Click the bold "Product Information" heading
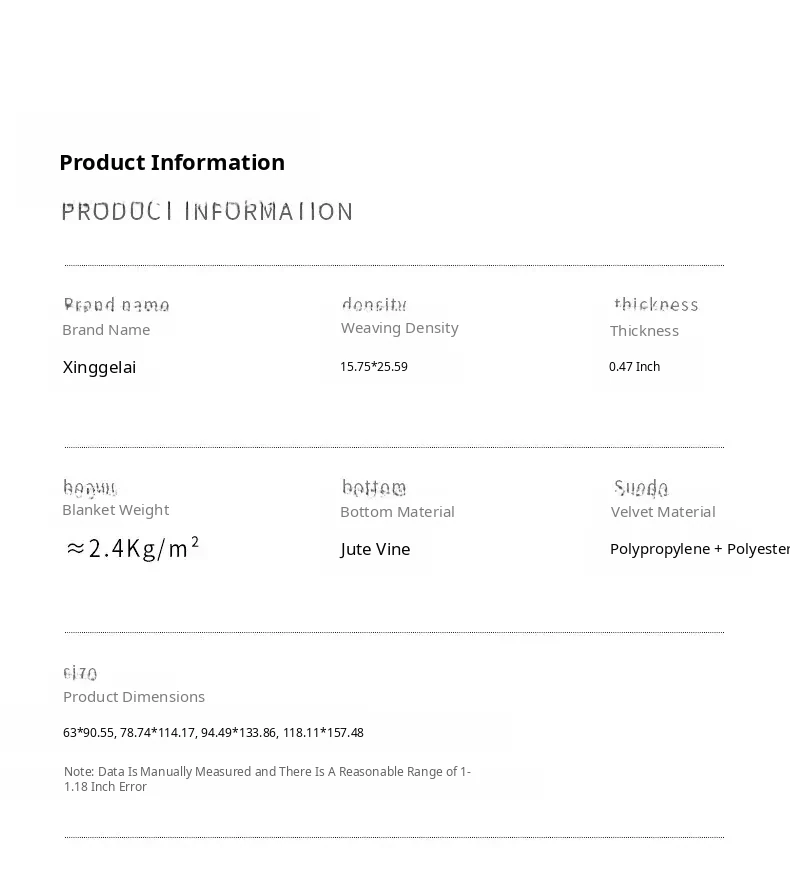790x881 pixels. click(172, 162)
